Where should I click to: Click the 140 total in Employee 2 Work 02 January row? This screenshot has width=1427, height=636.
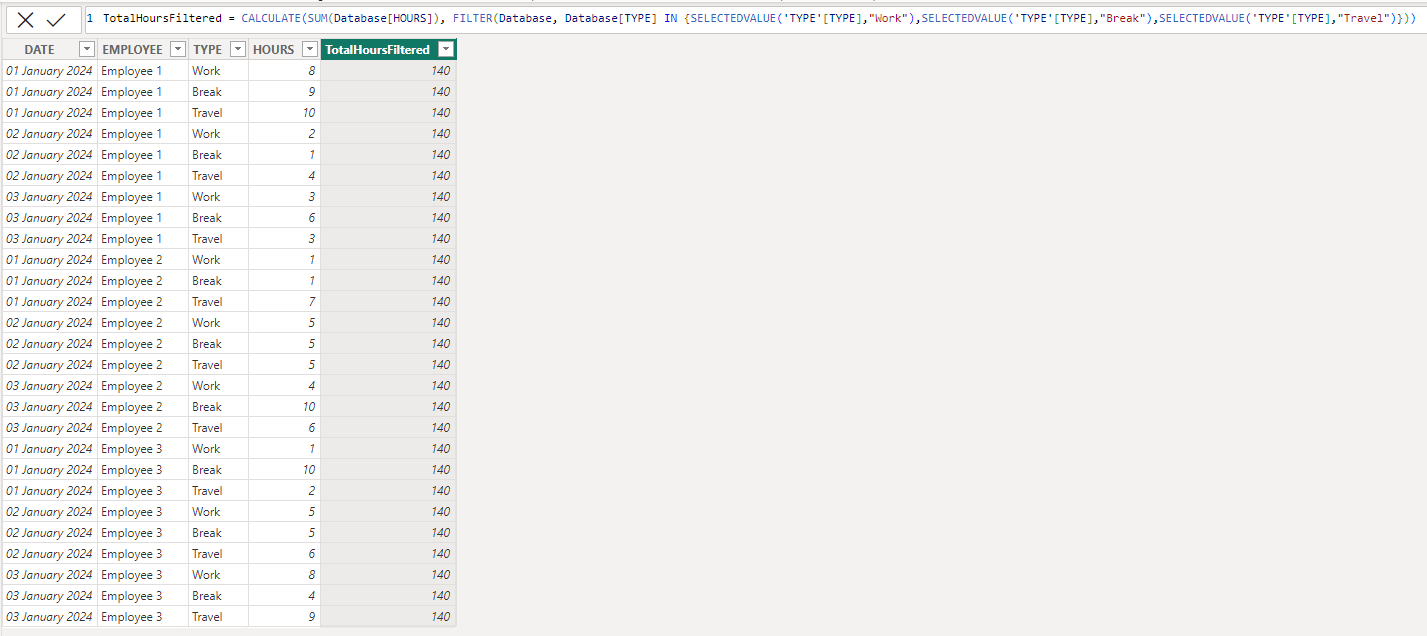388,323
